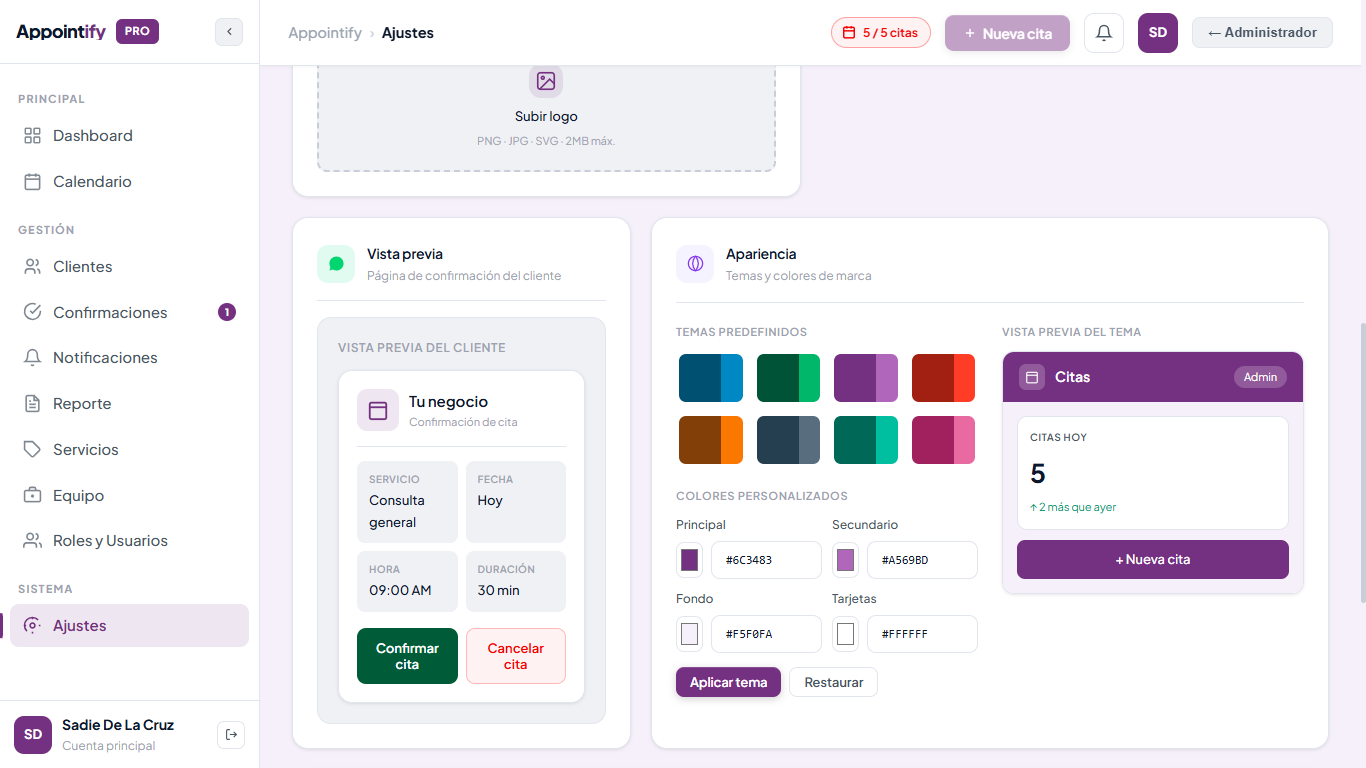
Task: Click the Nueva cita button in header
Action: coord(1007,33)
